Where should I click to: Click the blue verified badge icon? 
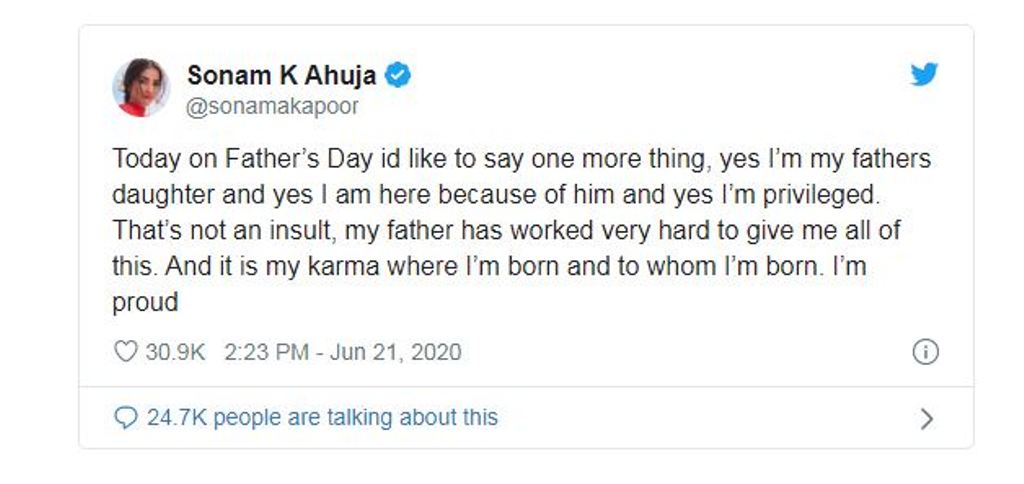[398, 76]
